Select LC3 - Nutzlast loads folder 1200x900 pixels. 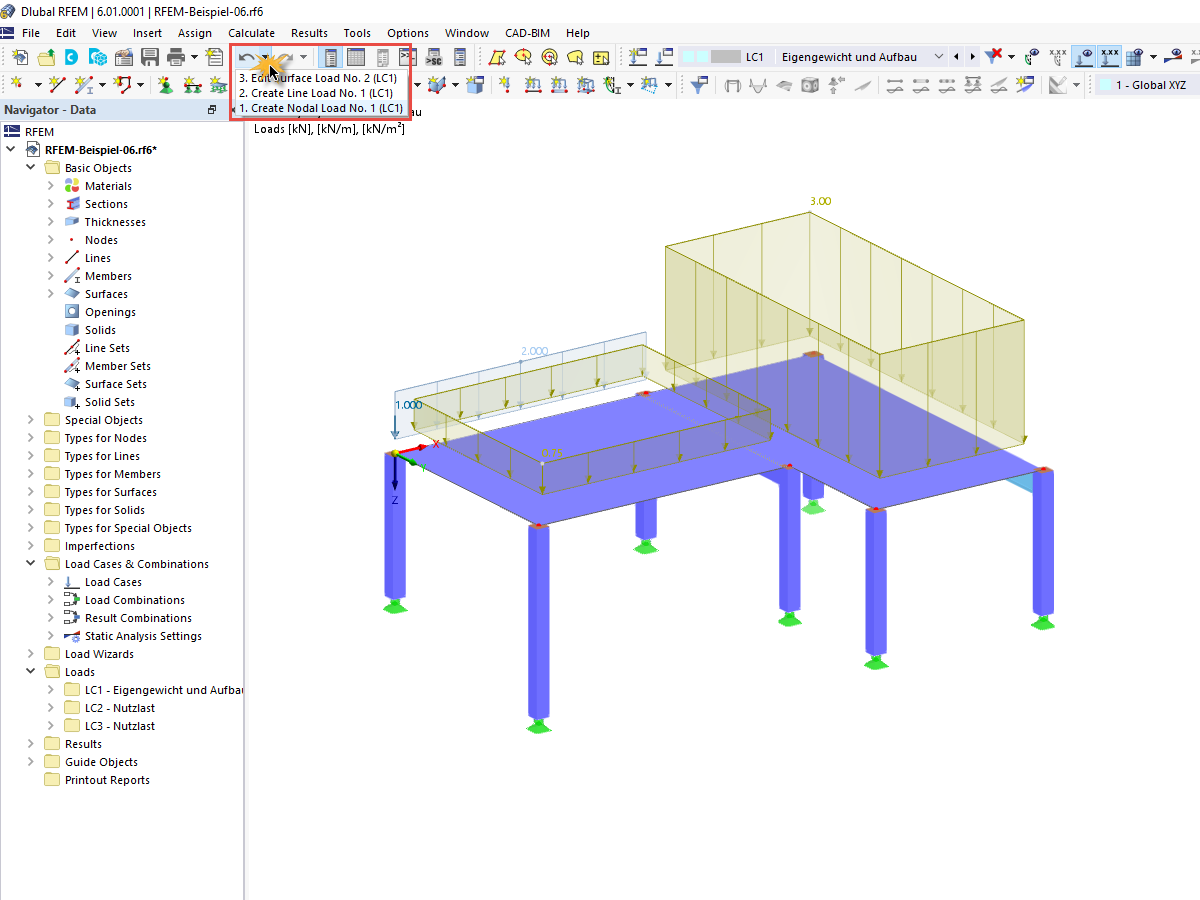tap(120, 726)
